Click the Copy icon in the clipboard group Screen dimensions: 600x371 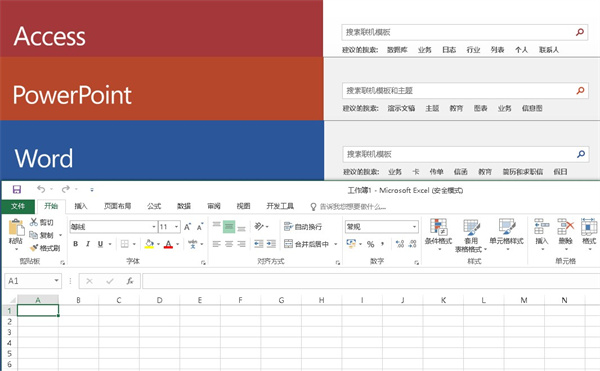34,235
